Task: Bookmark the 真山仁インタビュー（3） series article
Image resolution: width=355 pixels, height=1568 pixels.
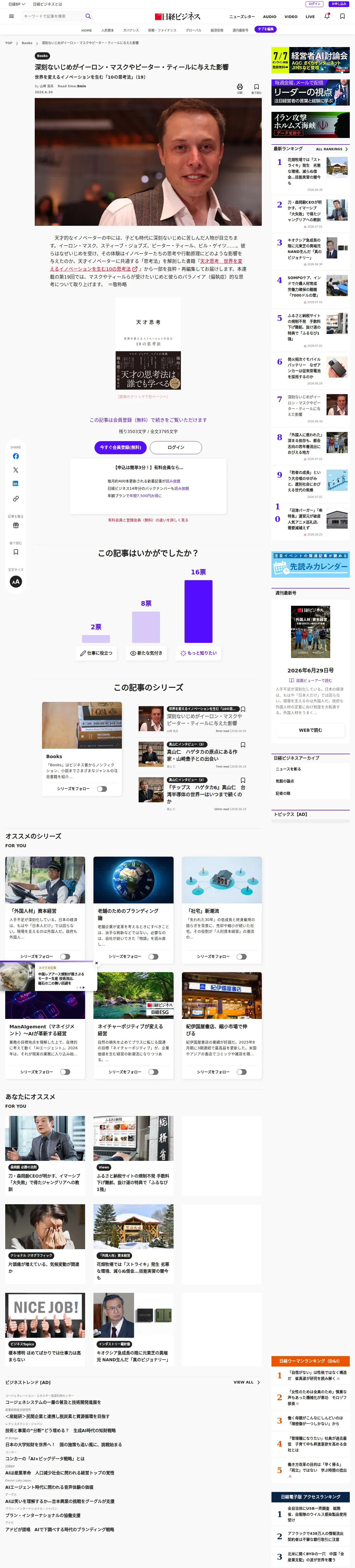Action: [x=243, y=745]
